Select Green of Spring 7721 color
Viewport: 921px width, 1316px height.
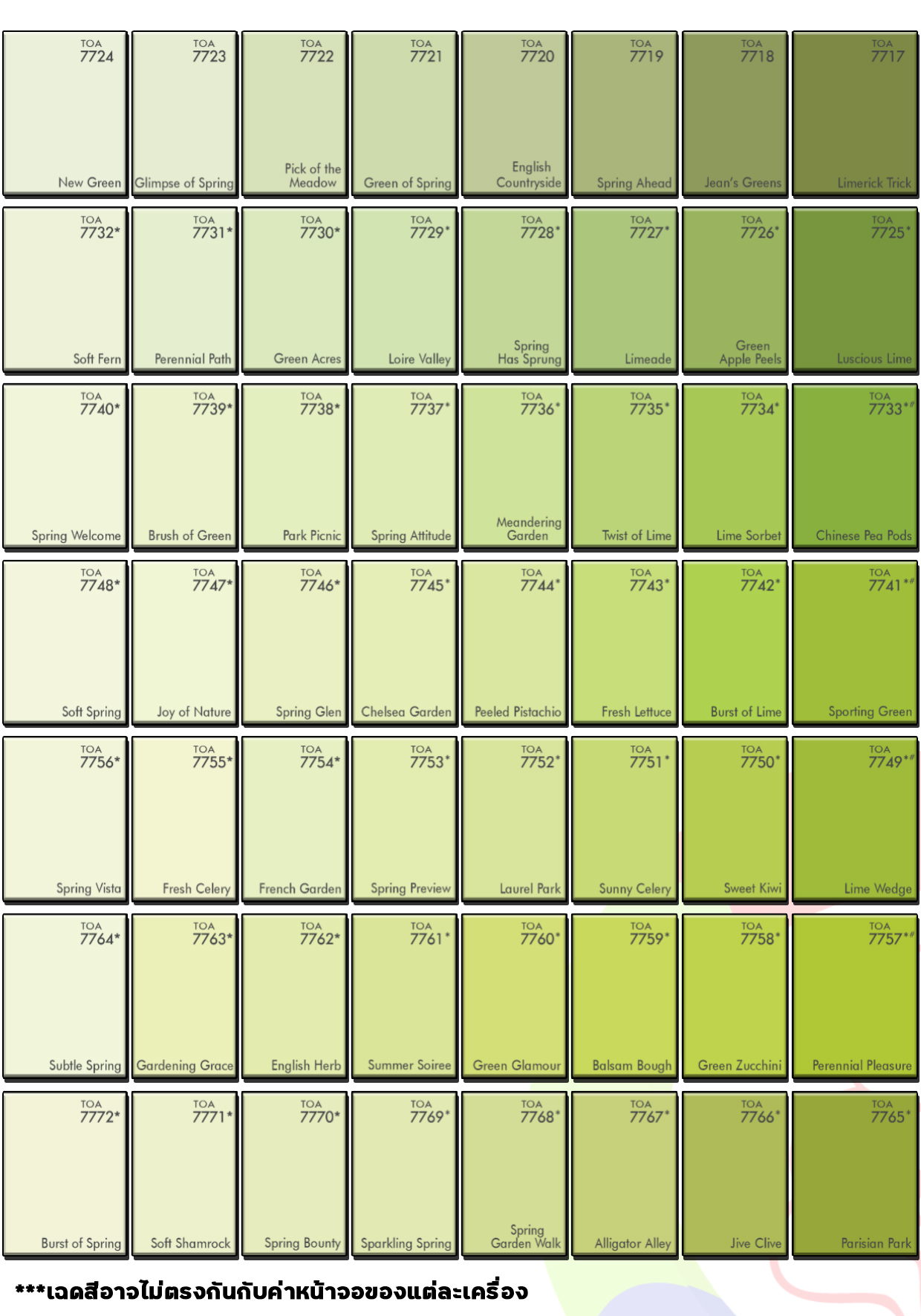click(405, 114)
